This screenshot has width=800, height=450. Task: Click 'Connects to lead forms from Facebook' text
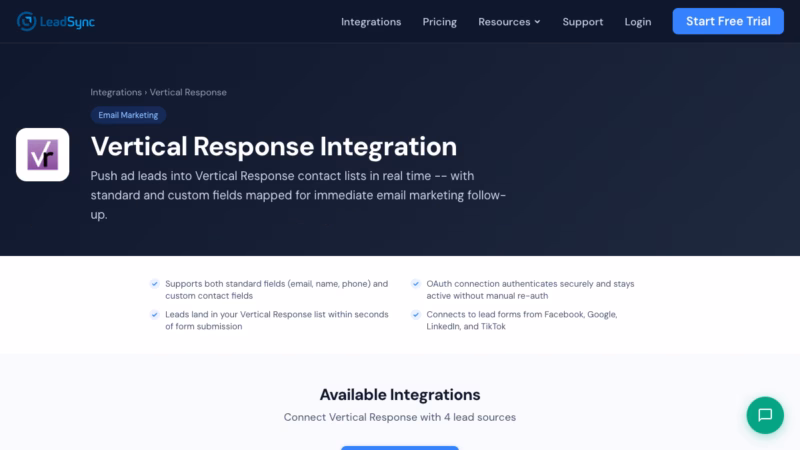[521, 320]
